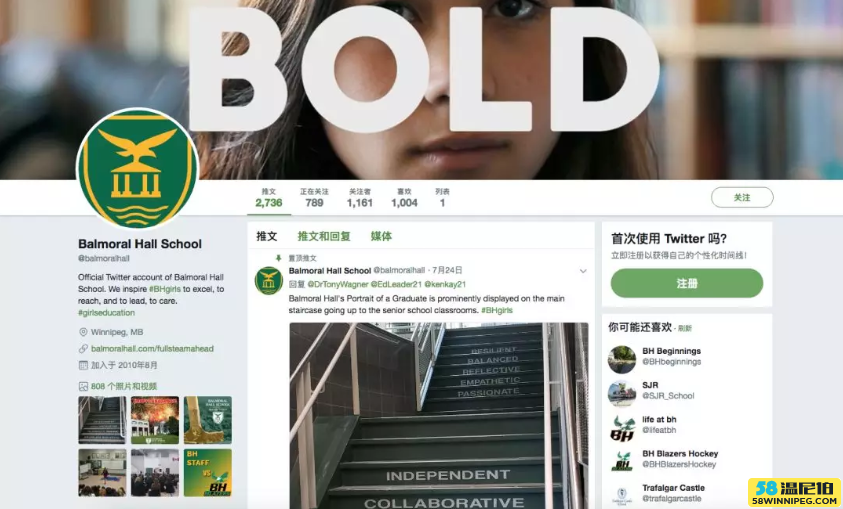Click the BH Beginnings account avatar
This screenshot has width=843, height=509.
622,360
